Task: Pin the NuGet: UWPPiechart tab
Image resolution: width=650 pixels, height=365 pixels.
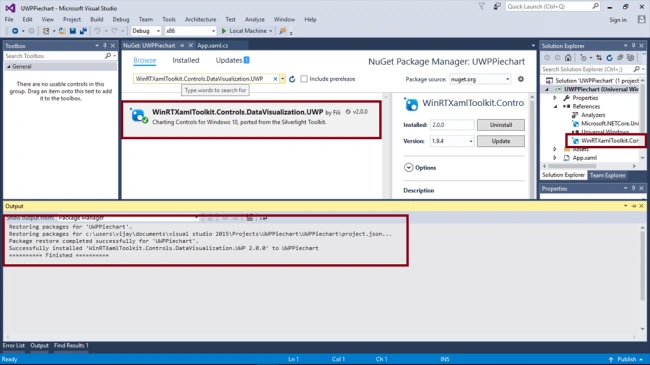Action: pos(182,46)
